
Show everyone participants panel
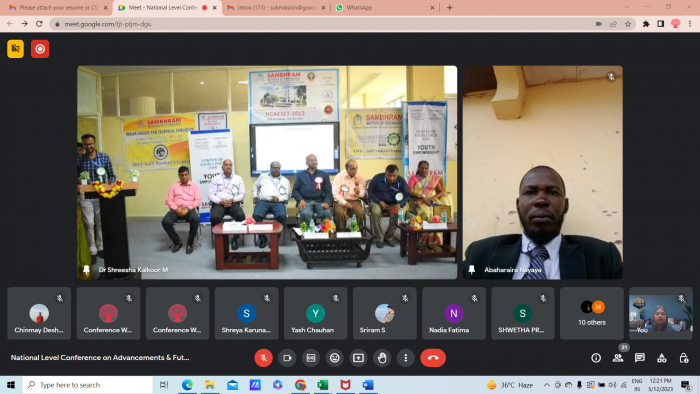click(618, 358)
